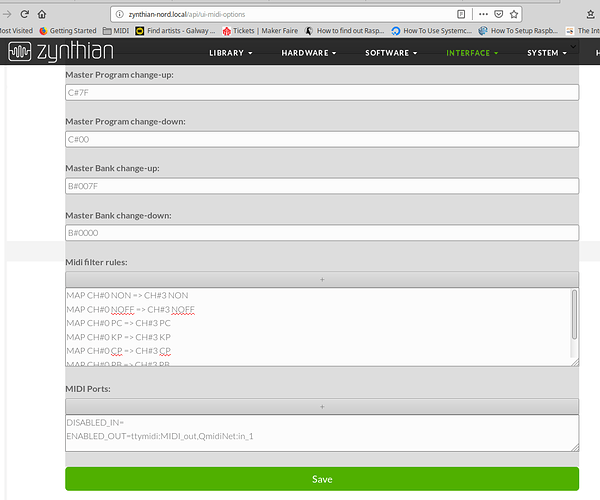Viewport: 600px width, 500px height.
Task: Expand the SYSTEM menu
Action: tap(547, 53)
